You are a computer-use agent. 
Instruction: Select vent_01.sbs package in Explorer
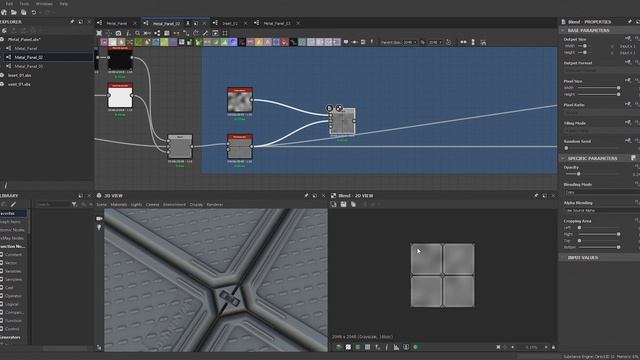(19, 84)
